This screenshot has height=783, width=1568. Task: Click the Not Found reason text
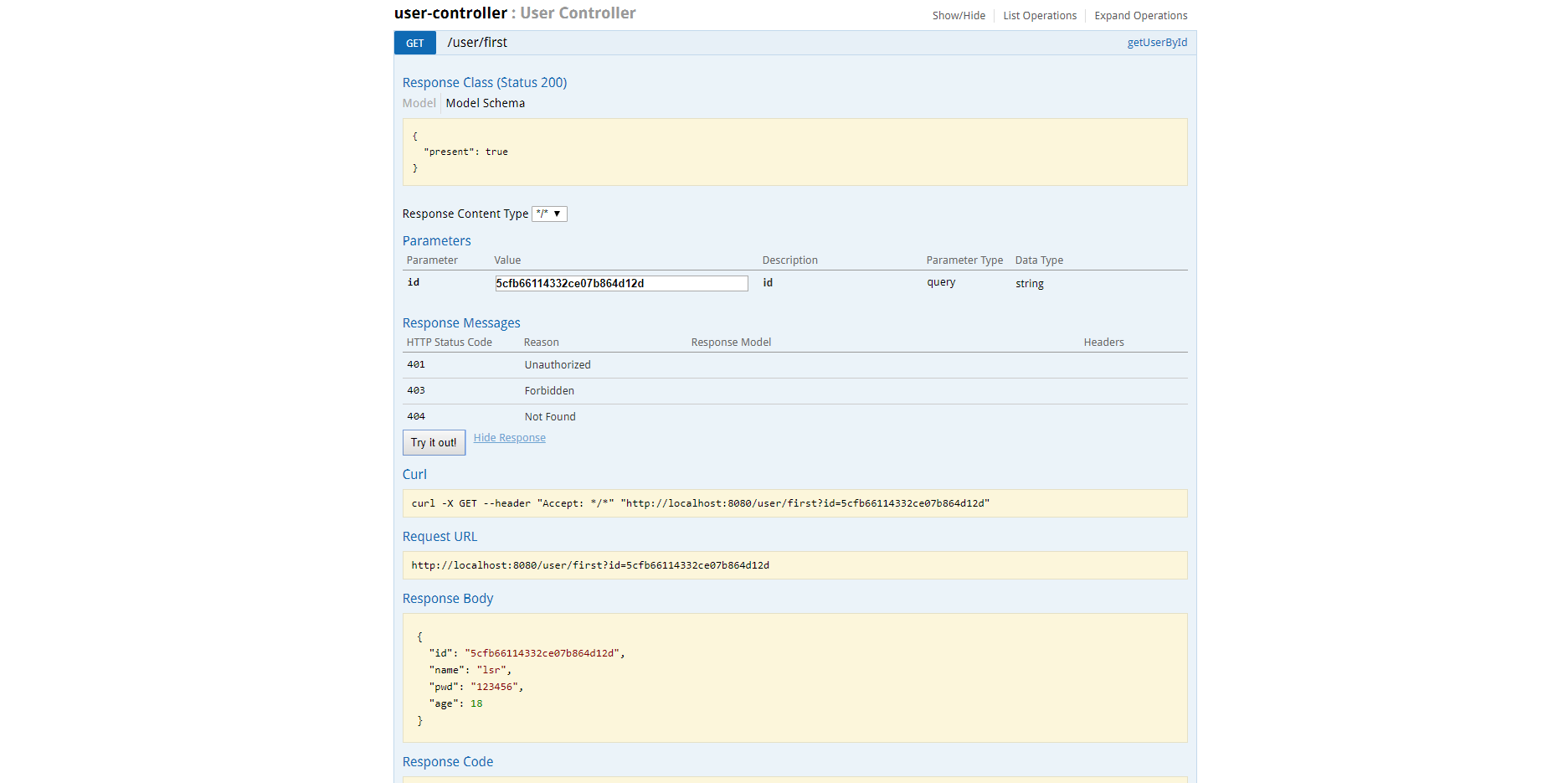550,417
